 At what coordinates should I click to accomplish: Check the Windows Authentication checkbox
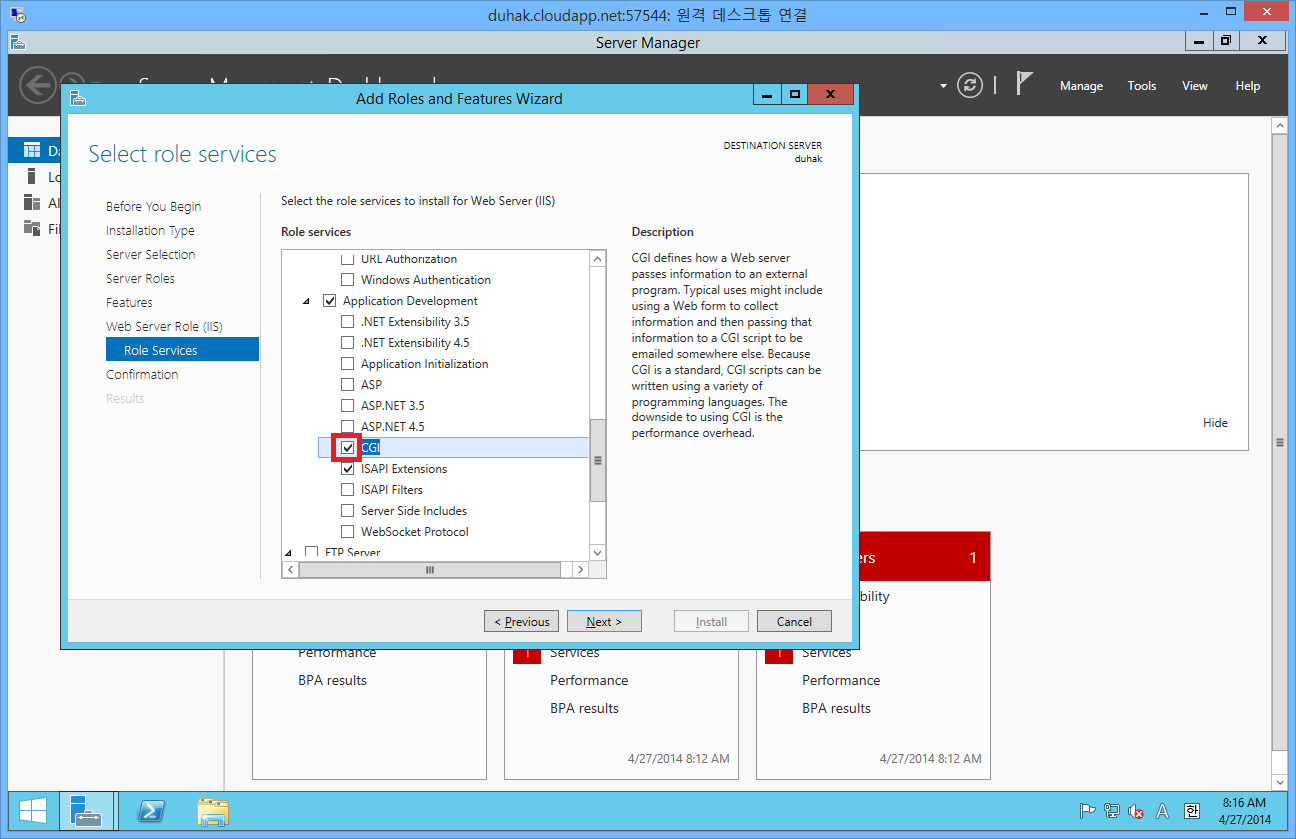(347, 280)
